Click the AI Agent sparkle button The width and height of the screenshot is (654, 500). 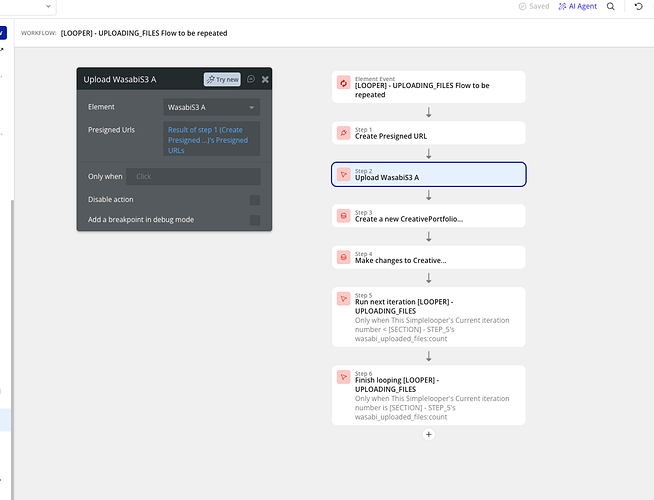(x=578, y=6)
